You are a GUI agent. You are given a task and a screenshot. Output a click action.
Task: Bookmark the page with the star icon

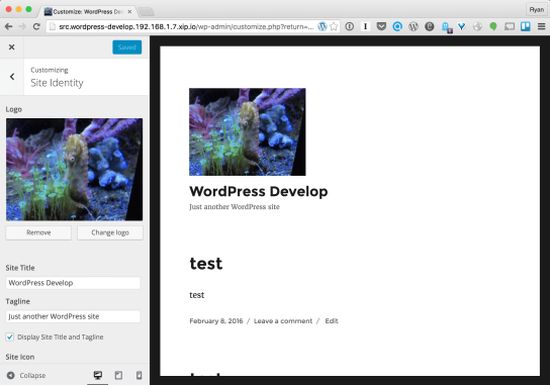[334, 26]
